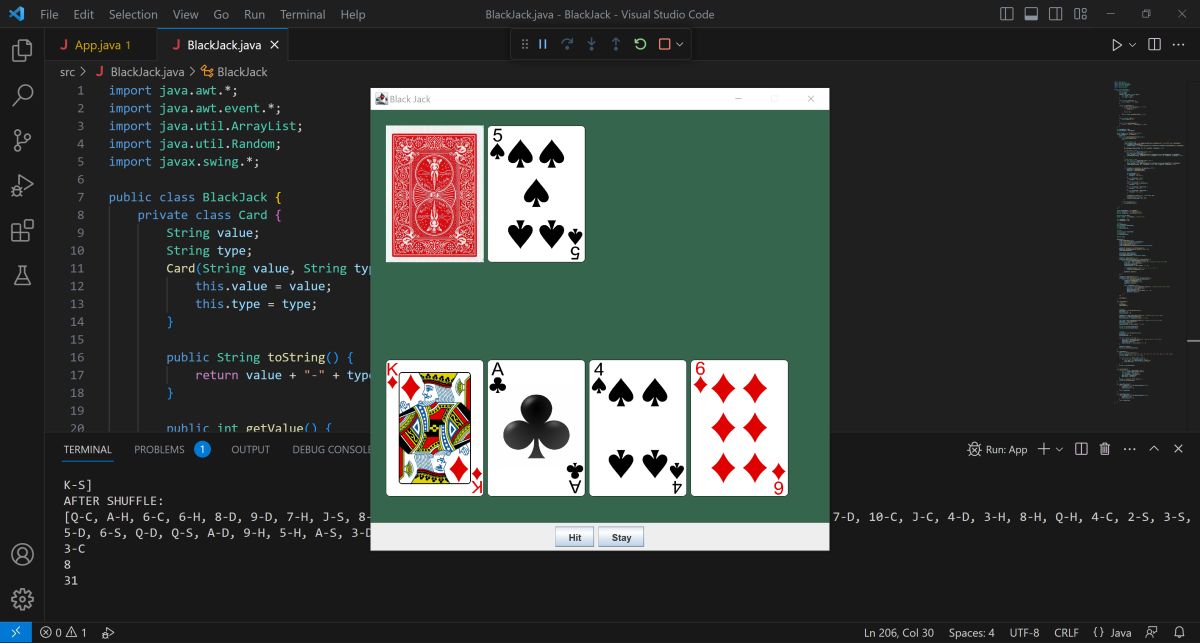Stop the debug session
The height and width of the screenshot is (643, 1200).
664,44
